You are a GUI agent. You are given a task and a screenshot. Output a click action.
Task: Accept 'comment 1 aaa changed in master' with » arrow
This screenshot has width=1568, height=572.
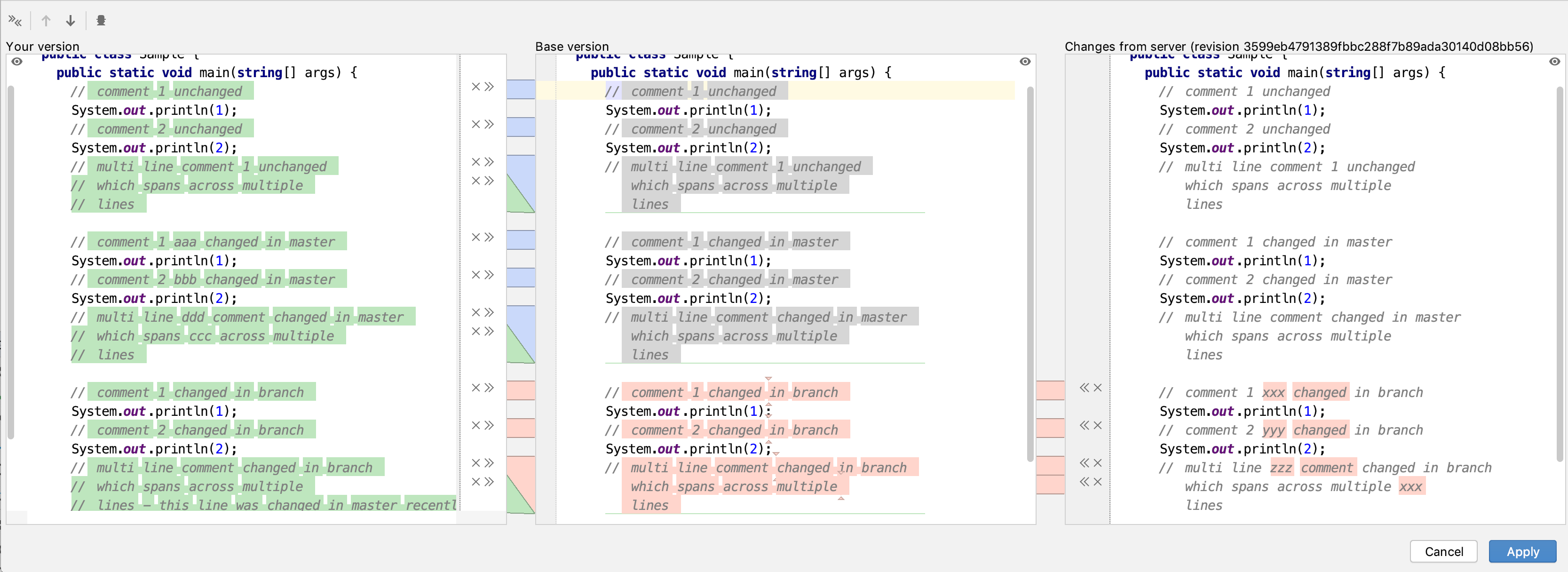(489, 238)
